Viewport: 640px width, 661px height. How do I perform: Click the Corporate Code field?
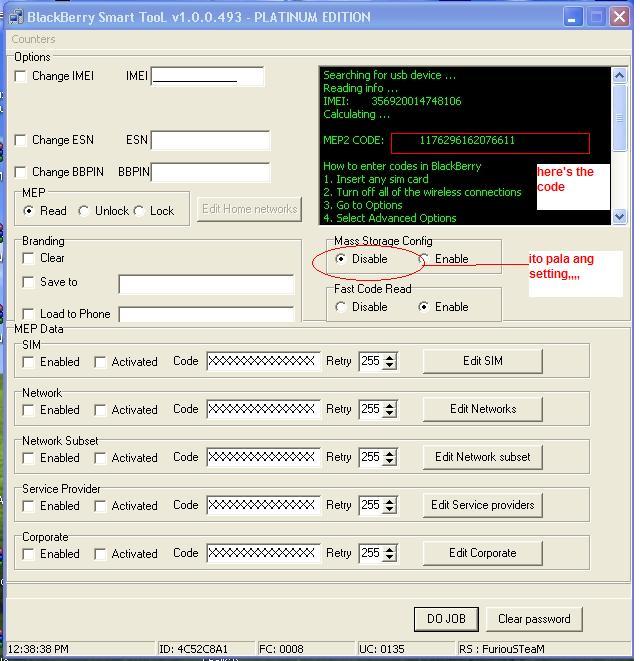263,554
